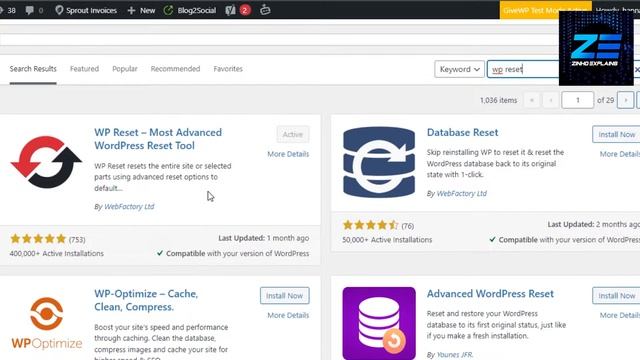Click the WP Reset five-star rating

38,239
